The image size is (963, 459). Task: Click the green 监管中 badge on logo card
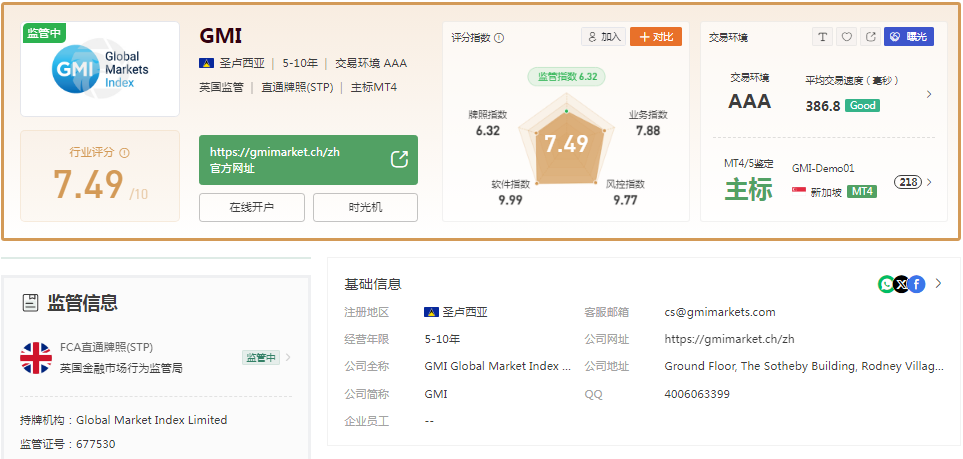click(44, 34)
